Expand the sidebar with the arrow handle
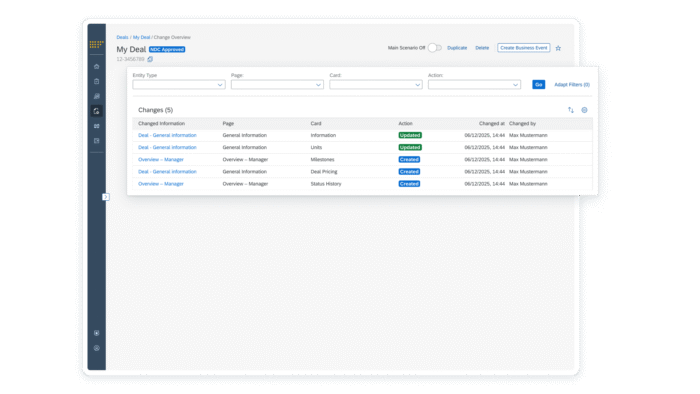 [105, 197]
